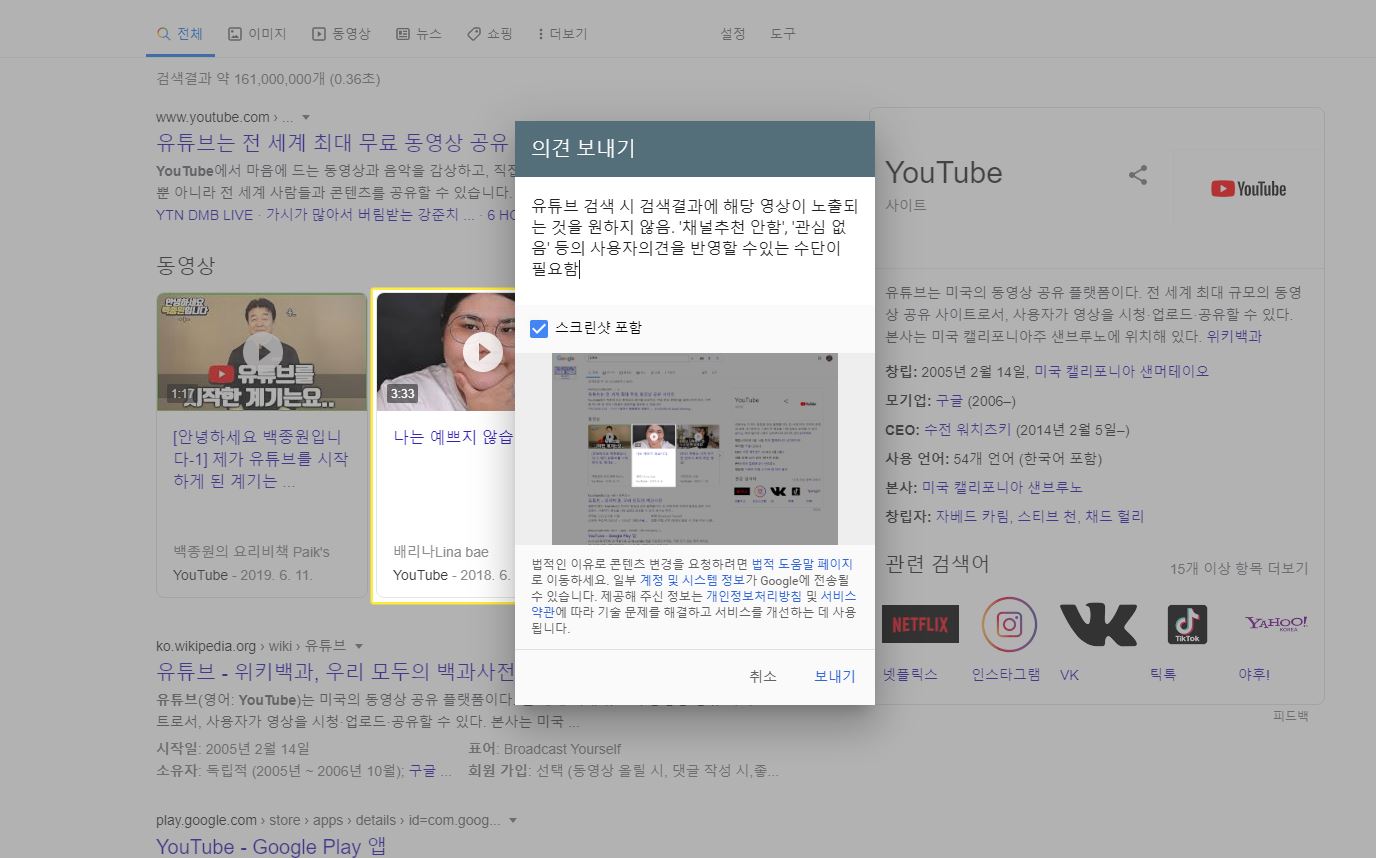Open 설정 search settings
Screen dimensions: 1376x858
pos(733,33)
